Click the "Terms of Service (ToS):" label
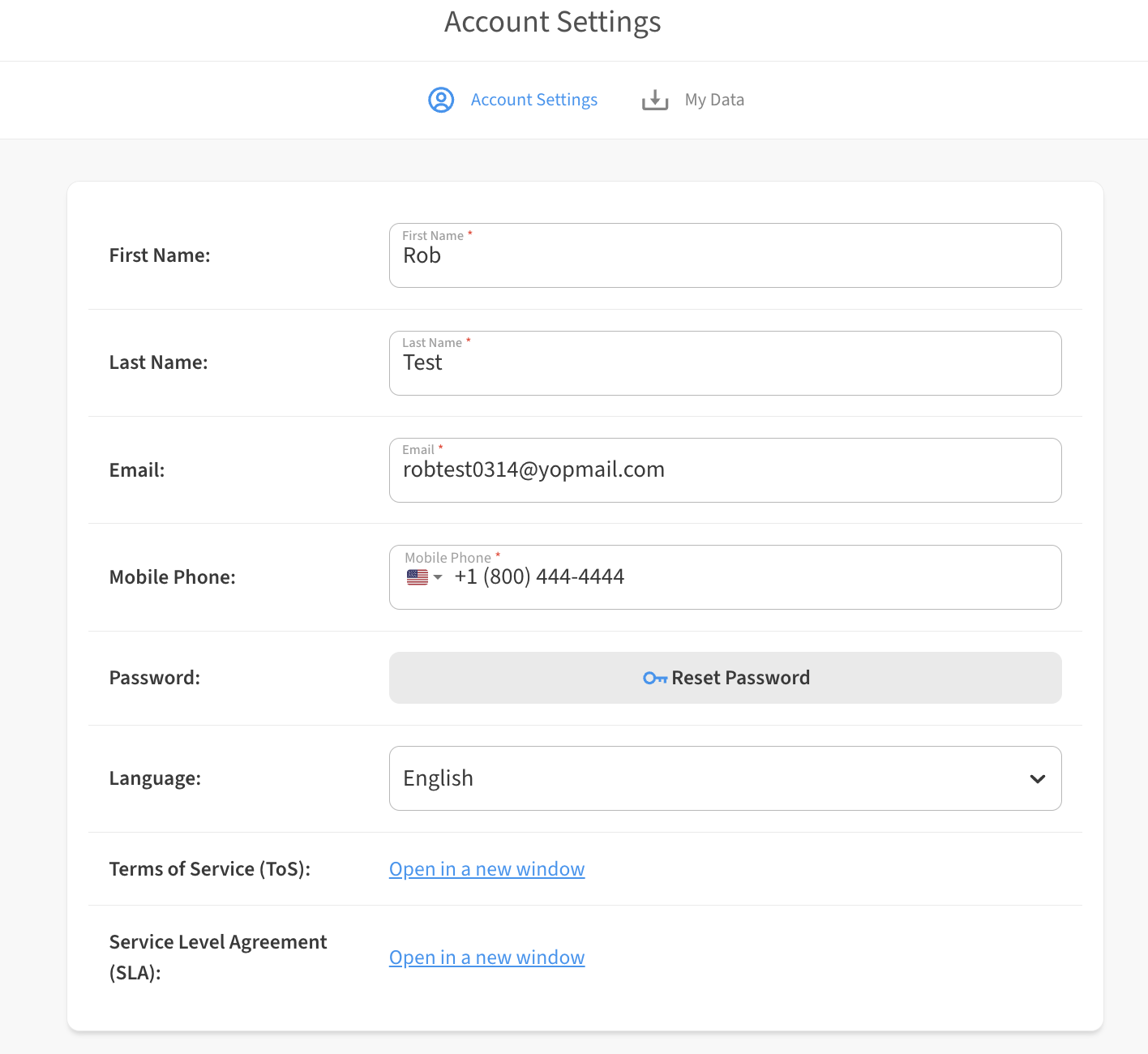 coord(209,869)
